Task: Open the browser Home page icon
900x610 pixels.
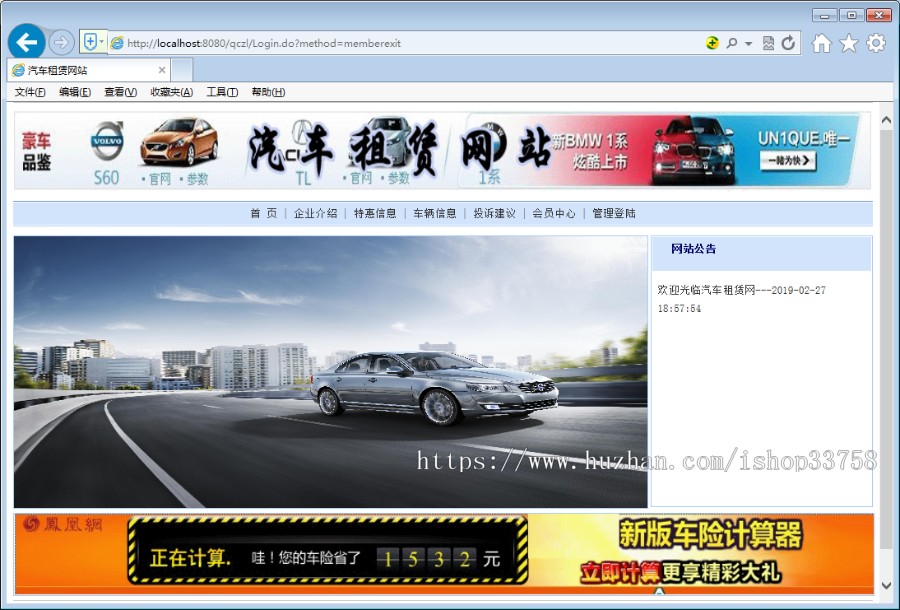Action: (820, 43)
